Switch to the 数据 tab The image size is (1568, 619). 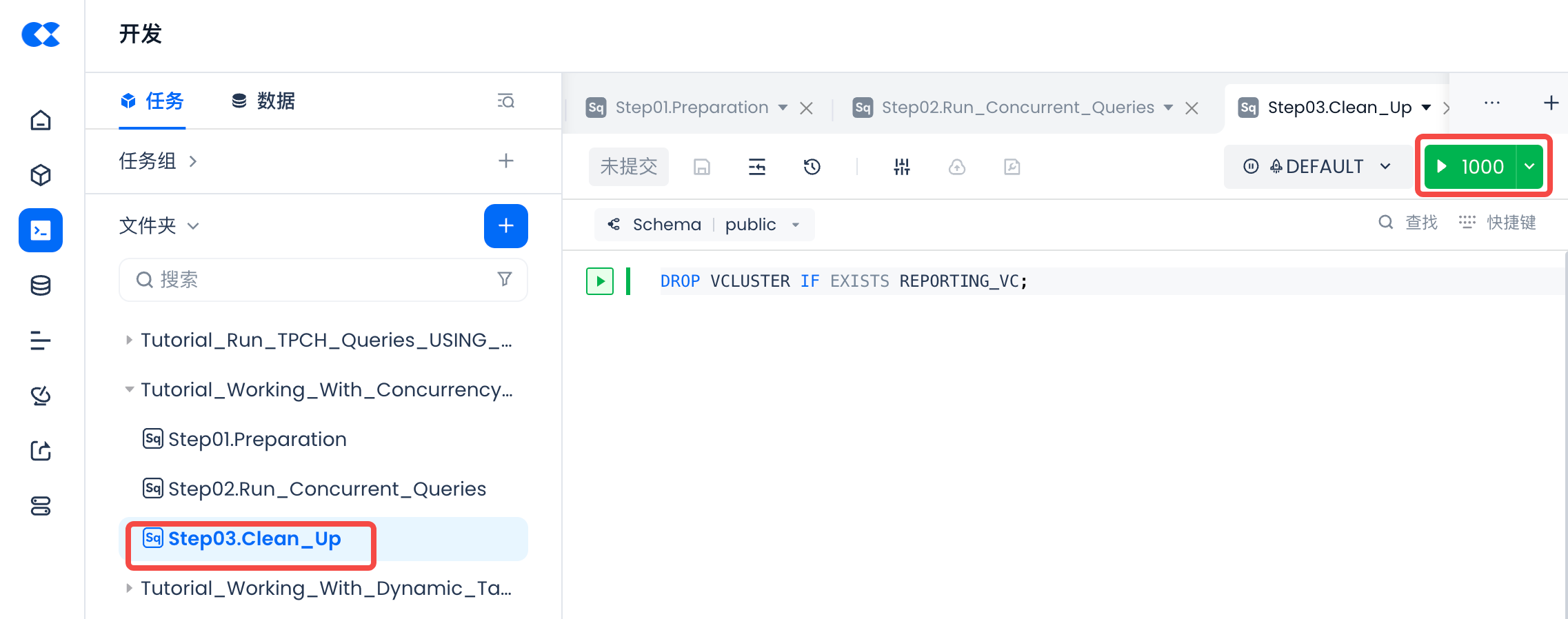coord(263,101)
